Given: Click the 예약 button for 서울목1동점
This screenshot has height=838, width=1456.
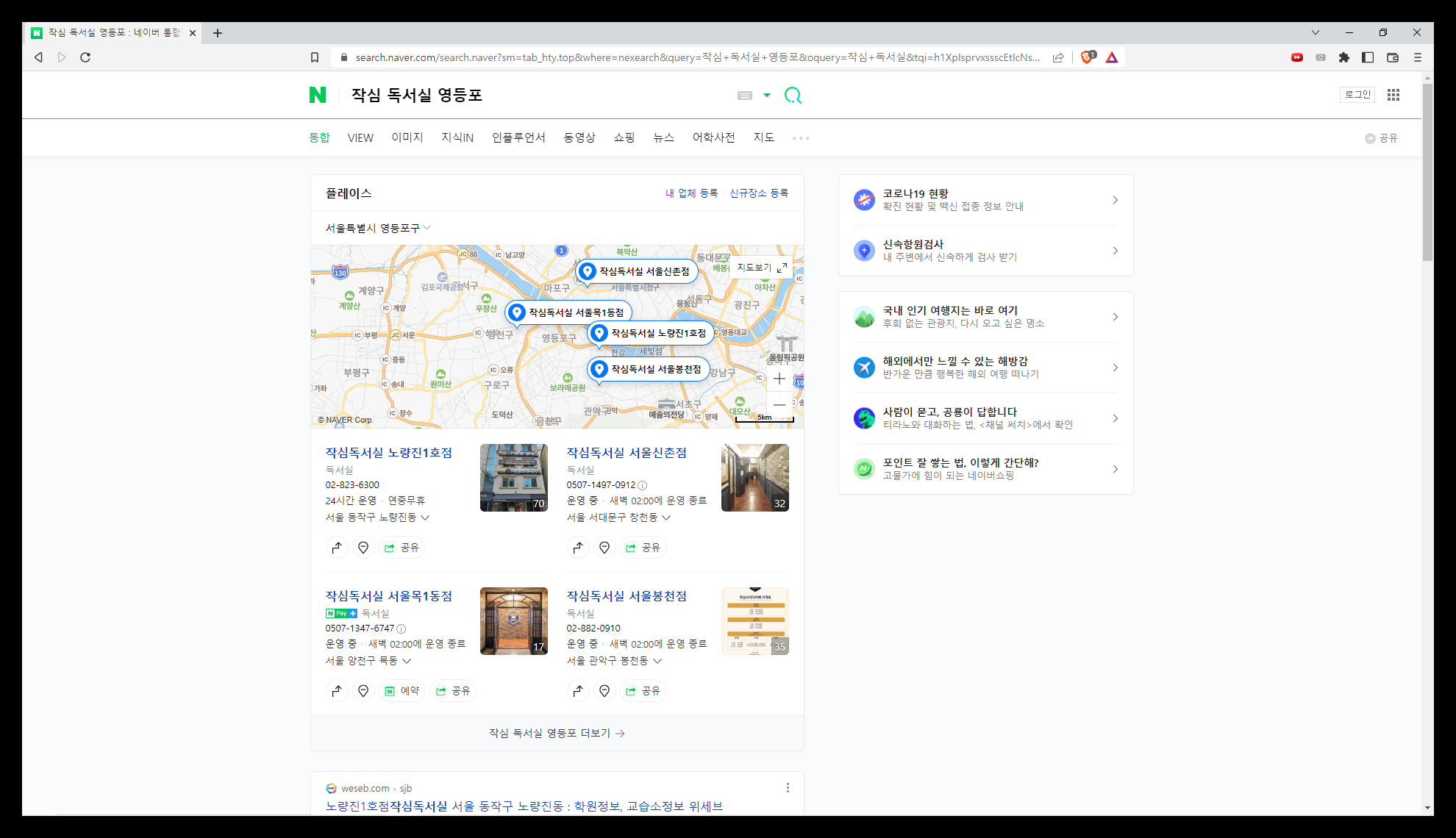Looking at the screenshot, I should click(x=402, y=691).
